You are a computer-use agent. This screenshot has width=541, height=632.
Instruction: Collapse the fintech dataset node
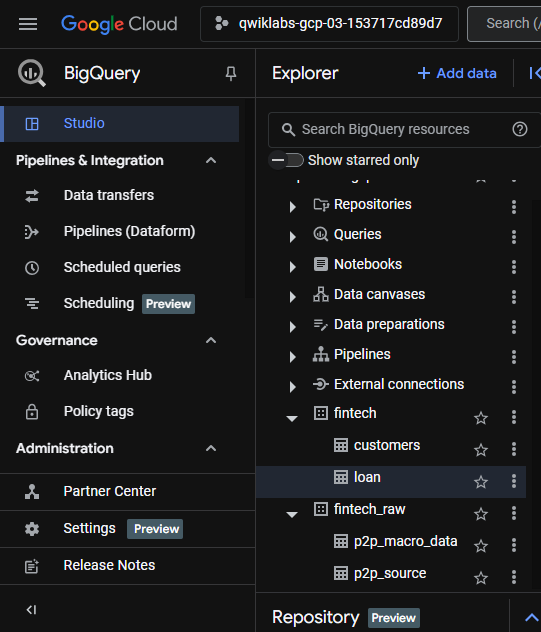coord(292,418)
